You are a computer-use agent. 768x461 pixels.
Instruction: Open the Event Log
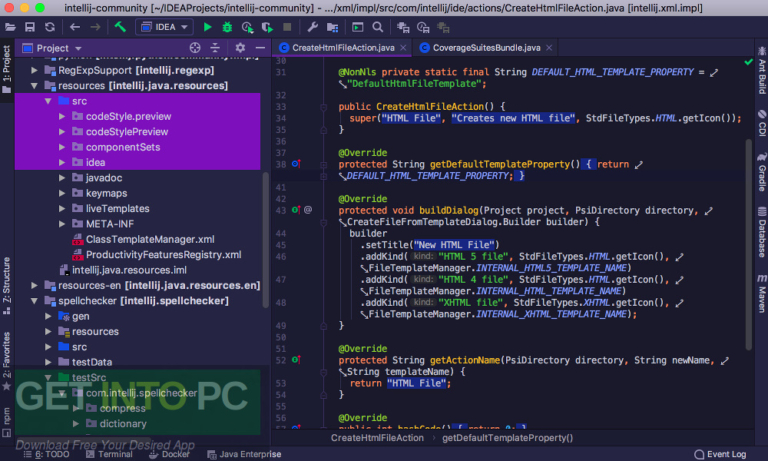point(720,454)
